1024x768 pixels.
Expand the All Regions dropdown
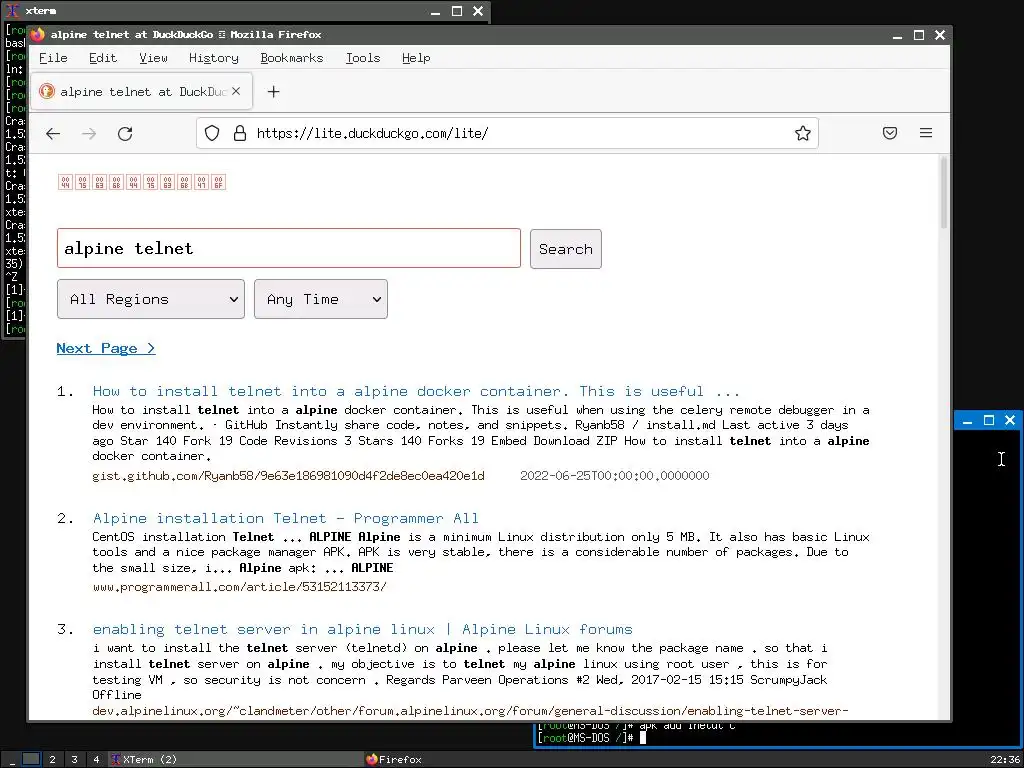[x=151, y=299]
